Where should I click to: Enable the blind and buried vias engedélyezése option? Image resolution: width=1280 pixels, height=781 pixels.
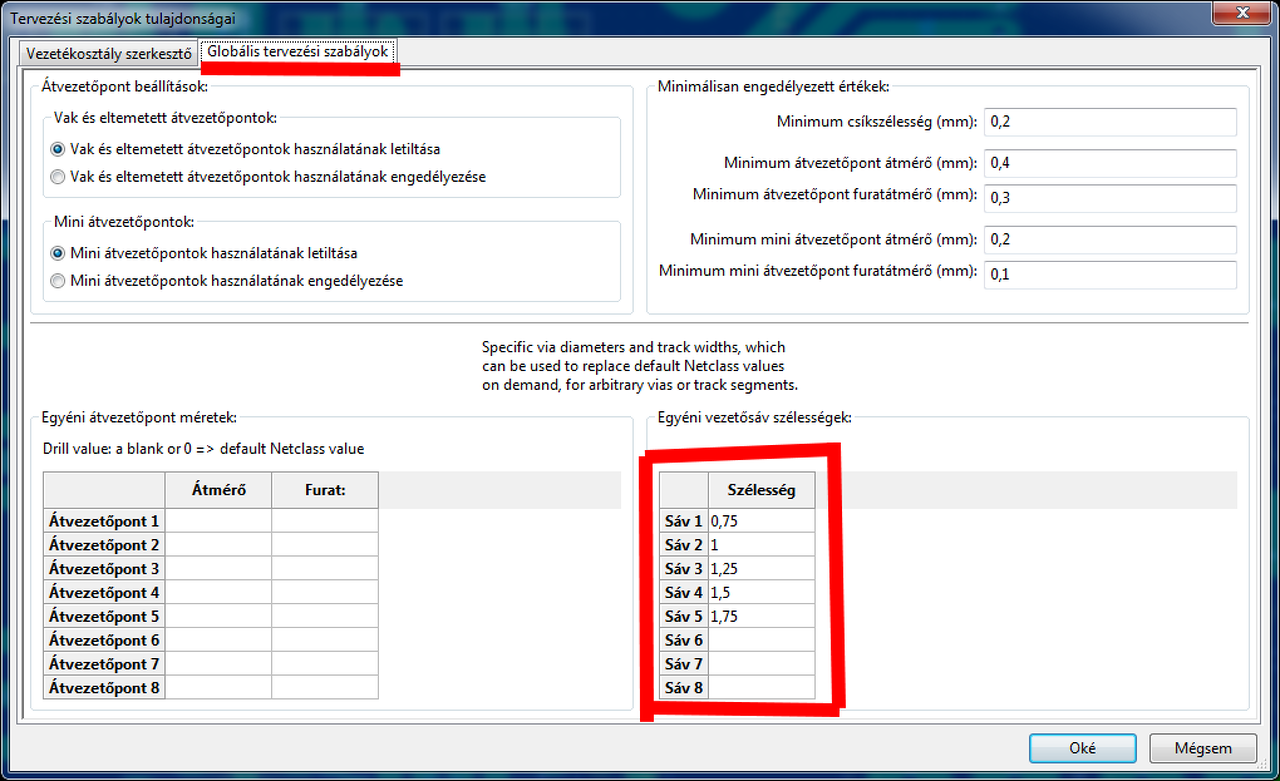(57, 177)
